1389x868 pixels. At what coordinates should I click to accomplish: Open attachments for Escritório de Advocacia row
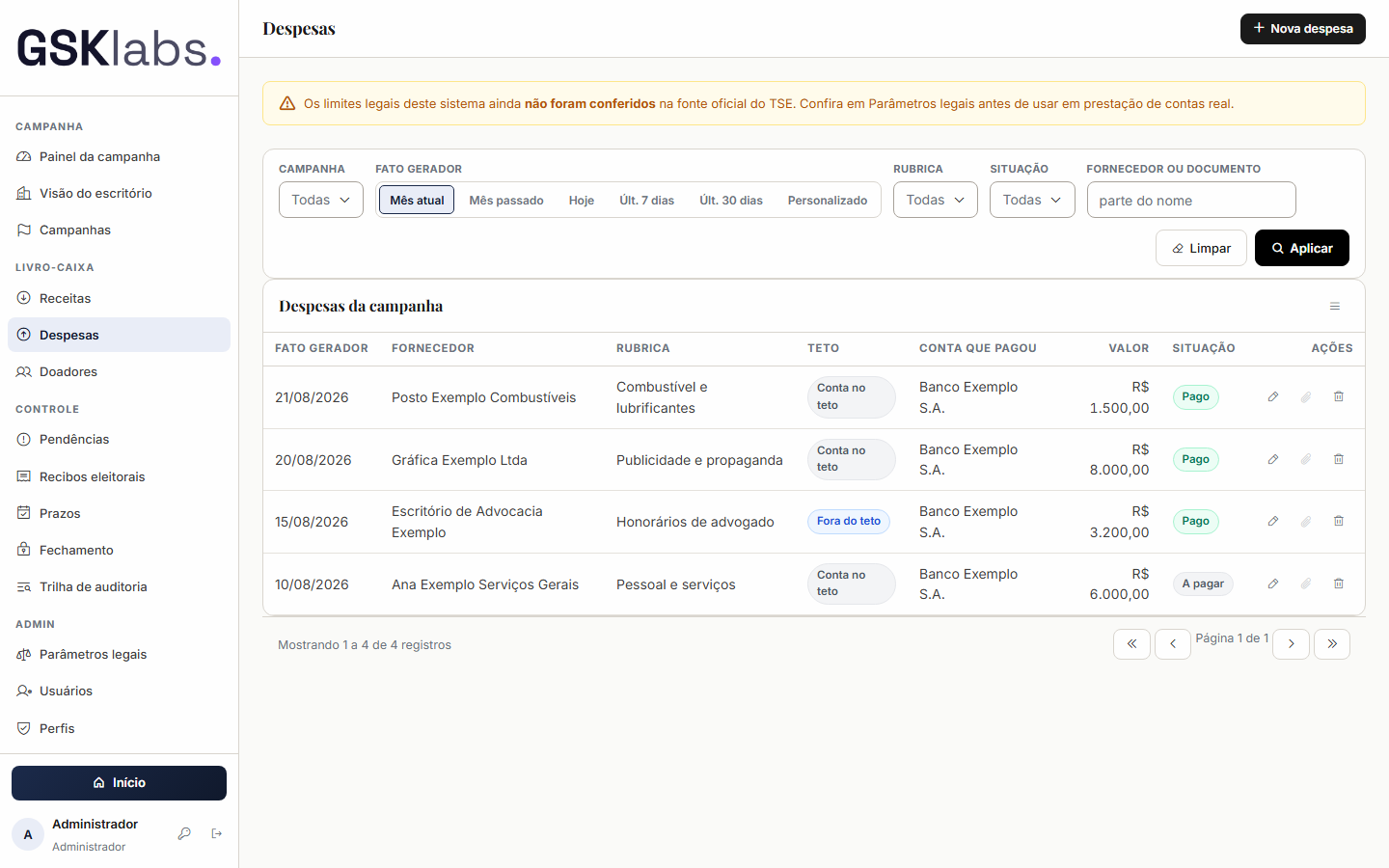tap(1306, 522)
